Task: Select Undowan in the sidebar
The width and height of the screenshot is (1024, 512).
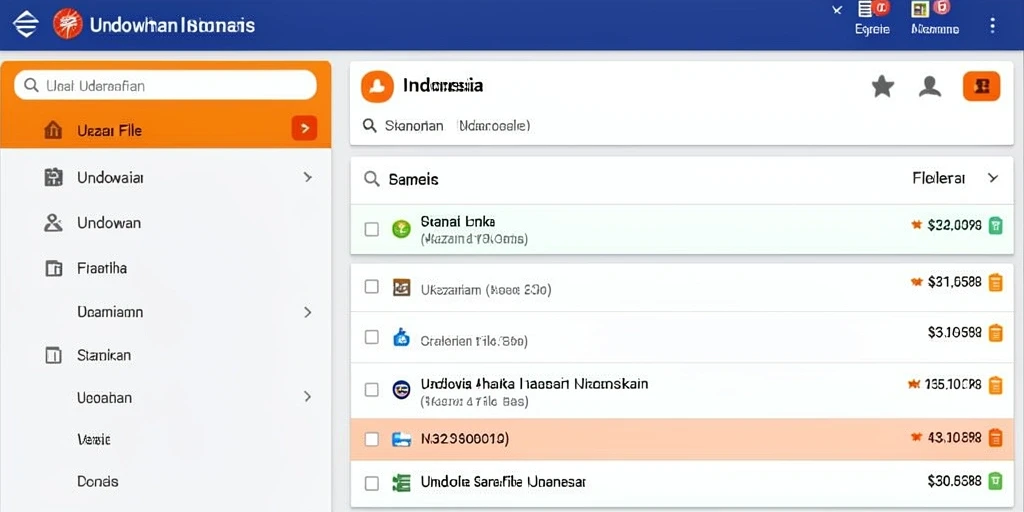Action: [x=165, y=223]
